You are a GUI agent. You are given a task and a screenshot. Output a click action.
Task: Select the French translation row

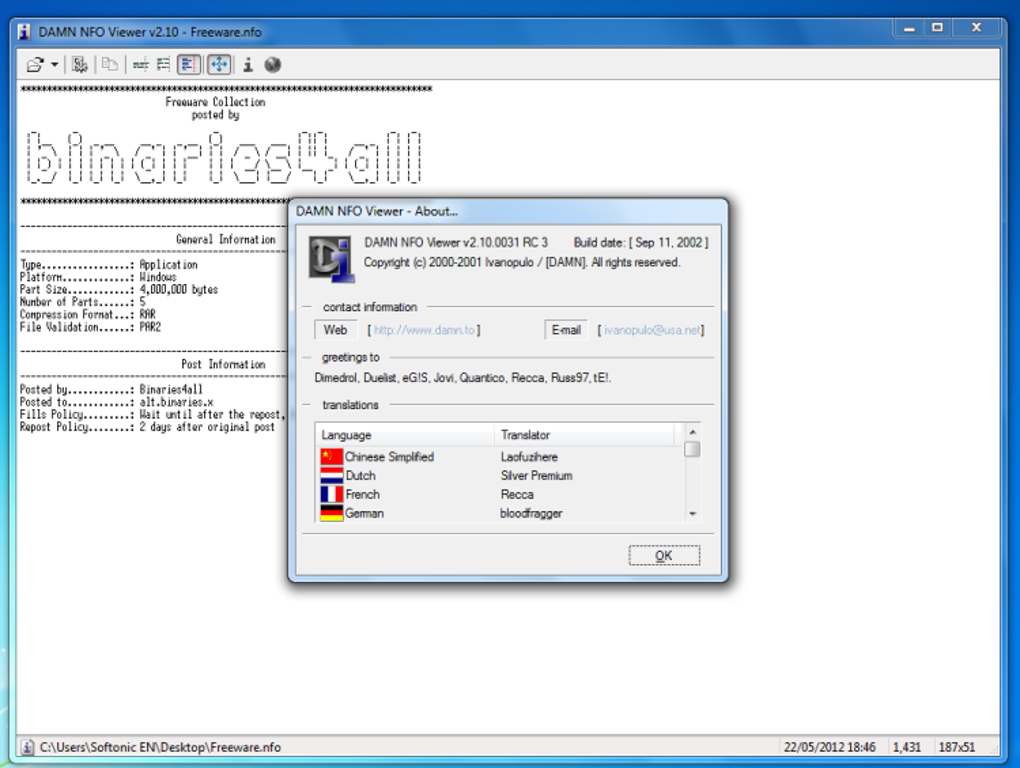500,494
